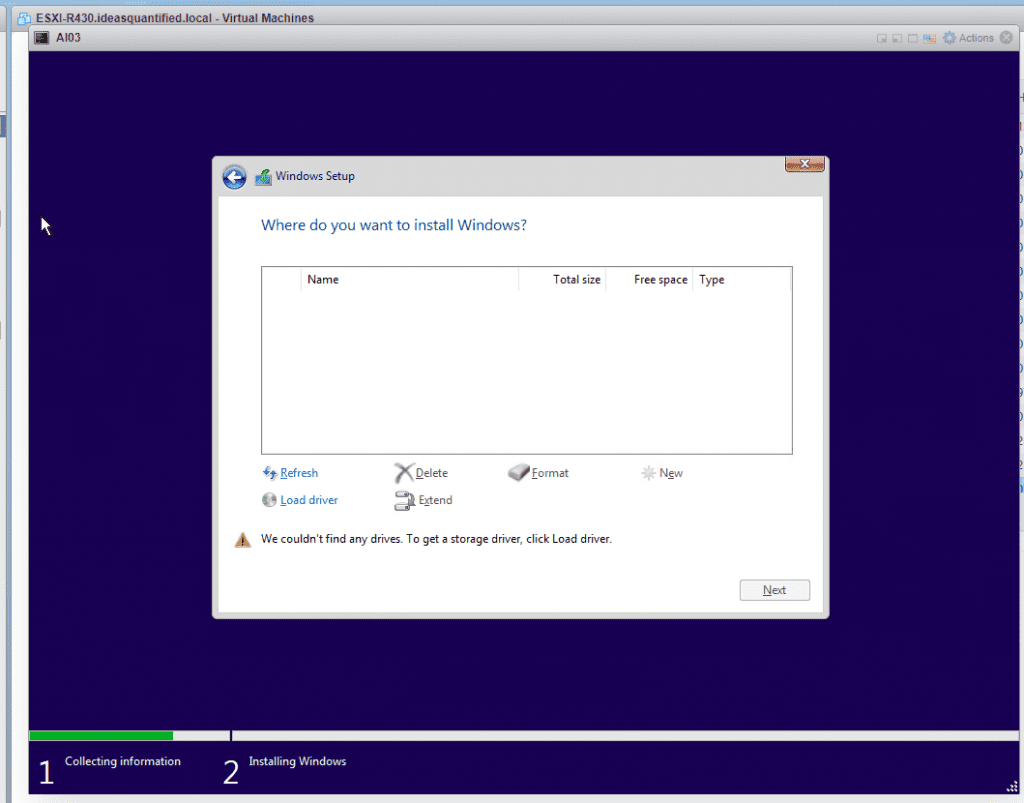Click the Refresh arrows icon

(269, 473)
